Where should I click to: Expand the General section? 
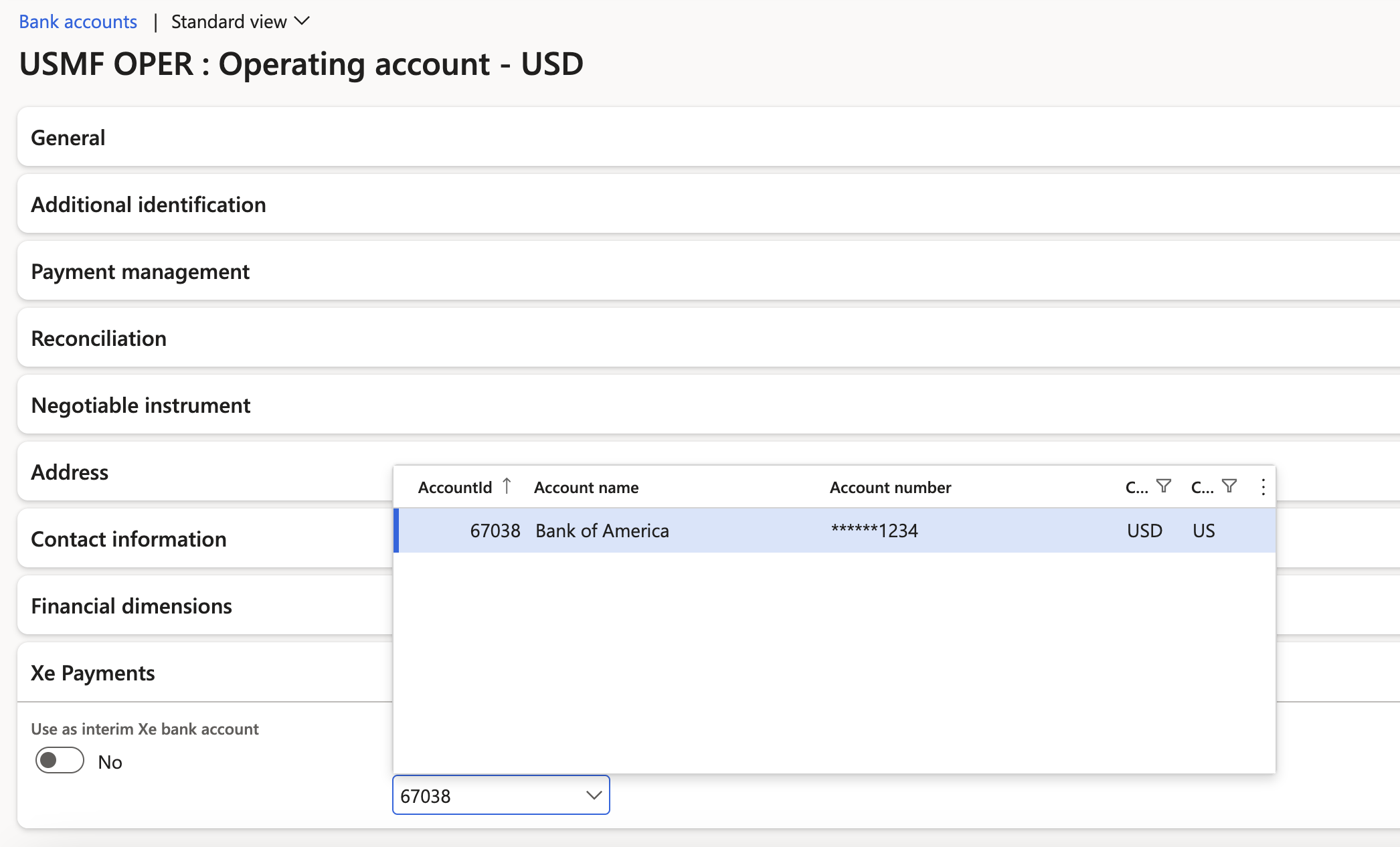point(68,138)
